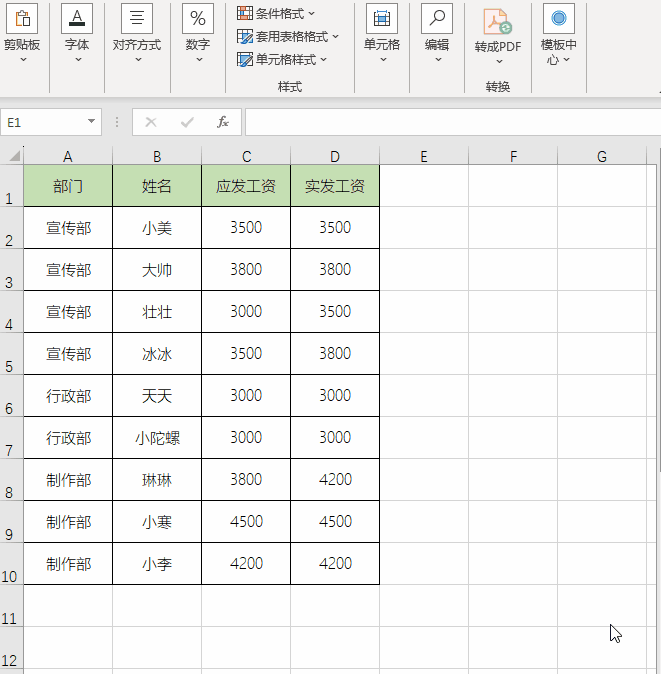Click header cell 实发工资
Screen dimensions: 661x674
(x=335, y=186)
